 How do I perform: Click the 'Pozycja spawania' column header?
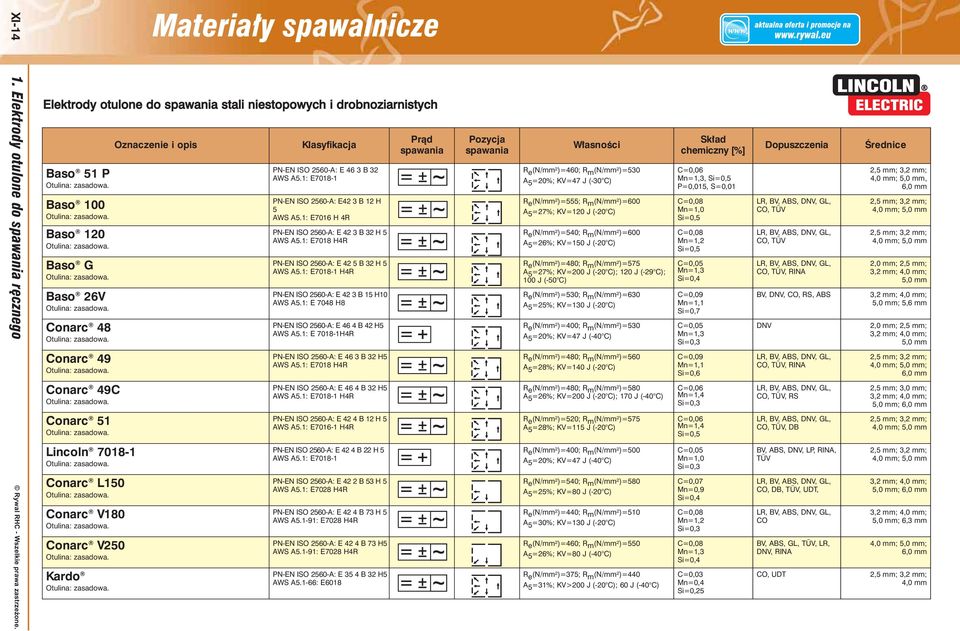(x=487, y=145)
